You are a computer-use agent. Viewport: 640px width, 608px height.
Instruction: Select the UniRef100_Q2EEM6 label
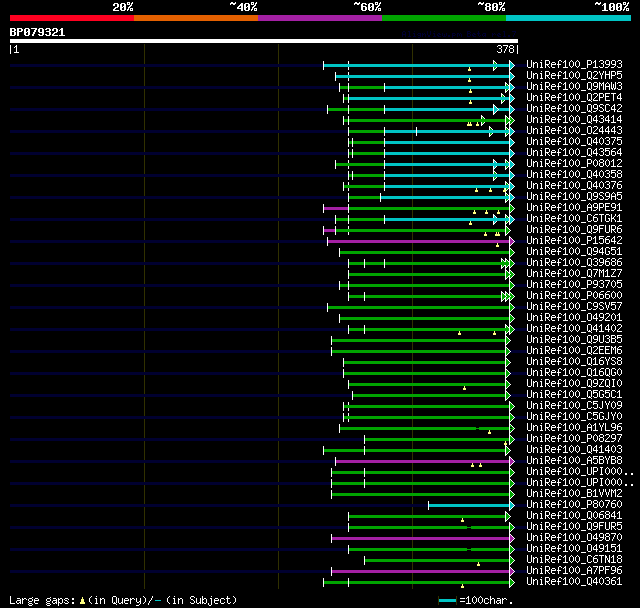574,351
